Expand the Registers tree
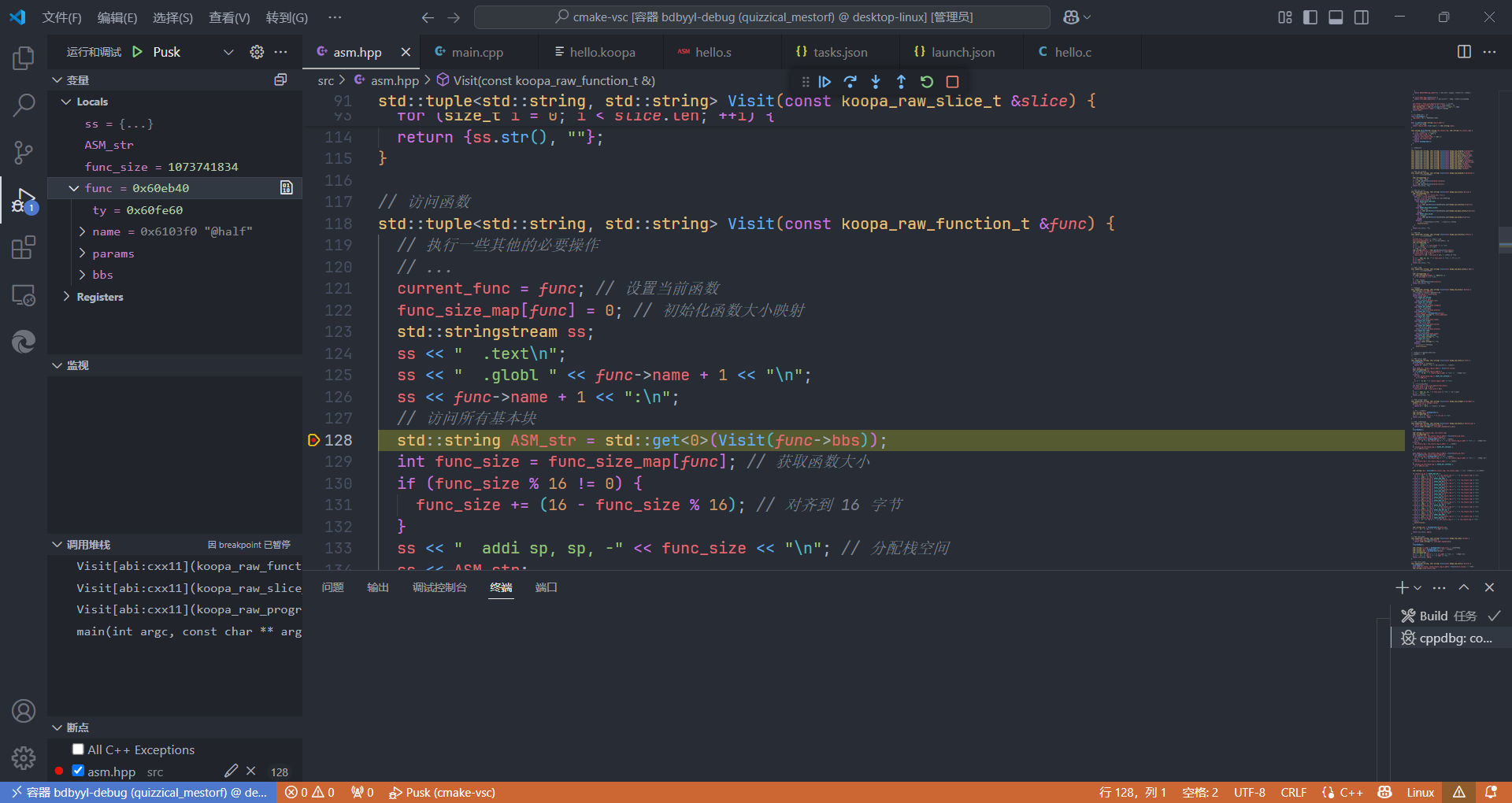 click(66, 297)
